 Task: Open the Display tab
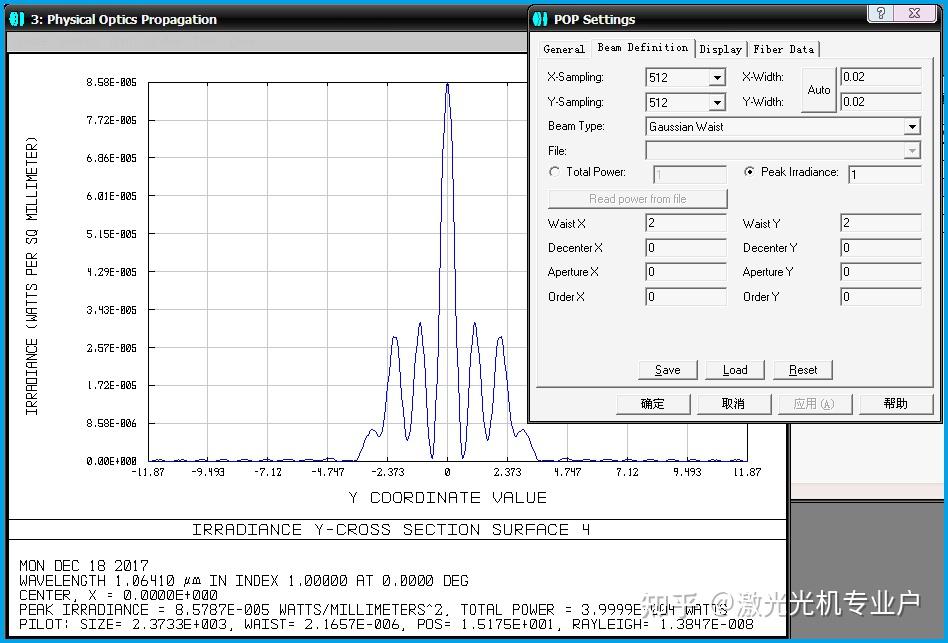pyautogui.click(x=720, y=49)
